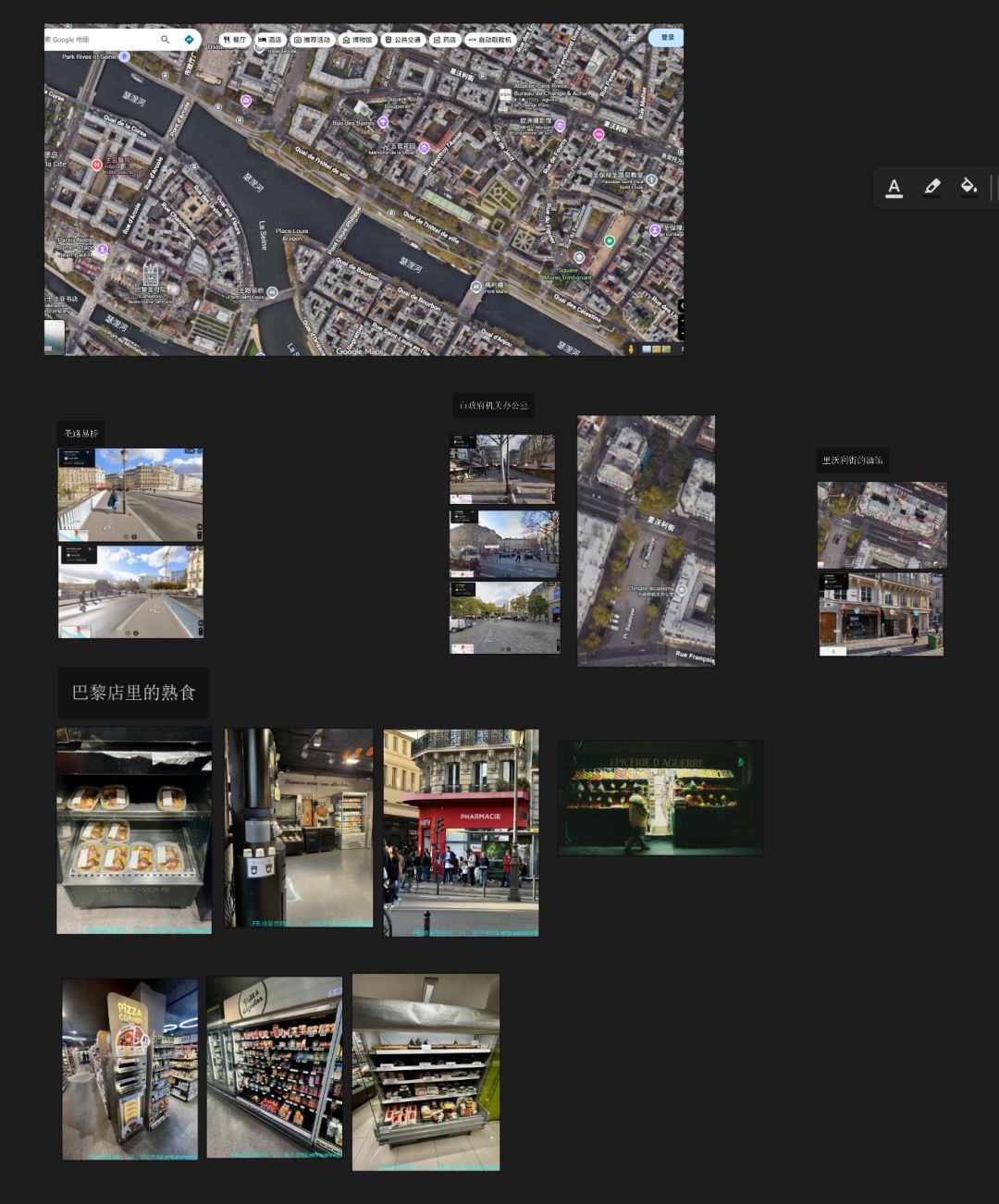Click the 推荐活动 chip on the map
This screenshot has width=999, height=1204.
[x=313, y=40]
